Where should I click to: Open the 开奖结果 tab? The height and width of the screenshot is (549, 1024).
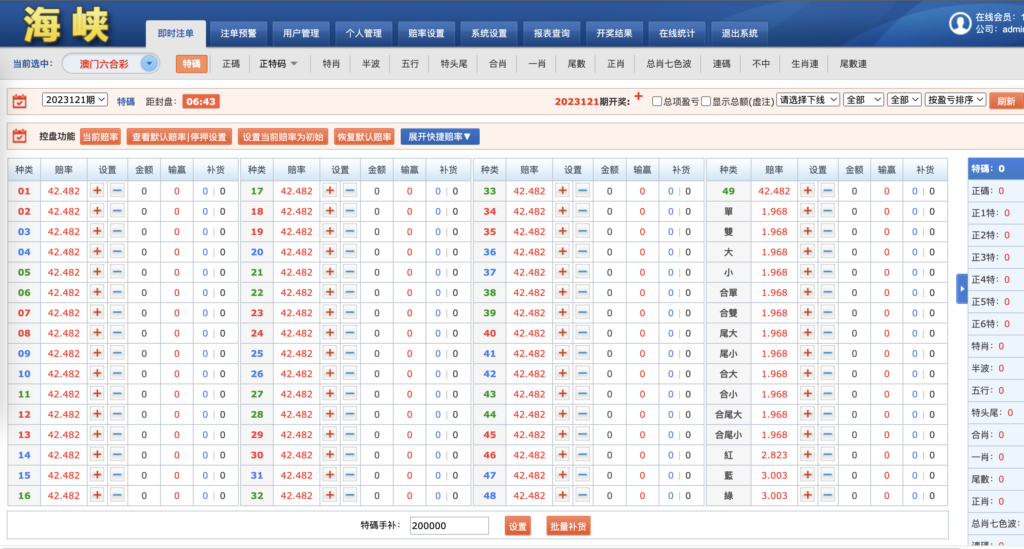coord(614,33)
